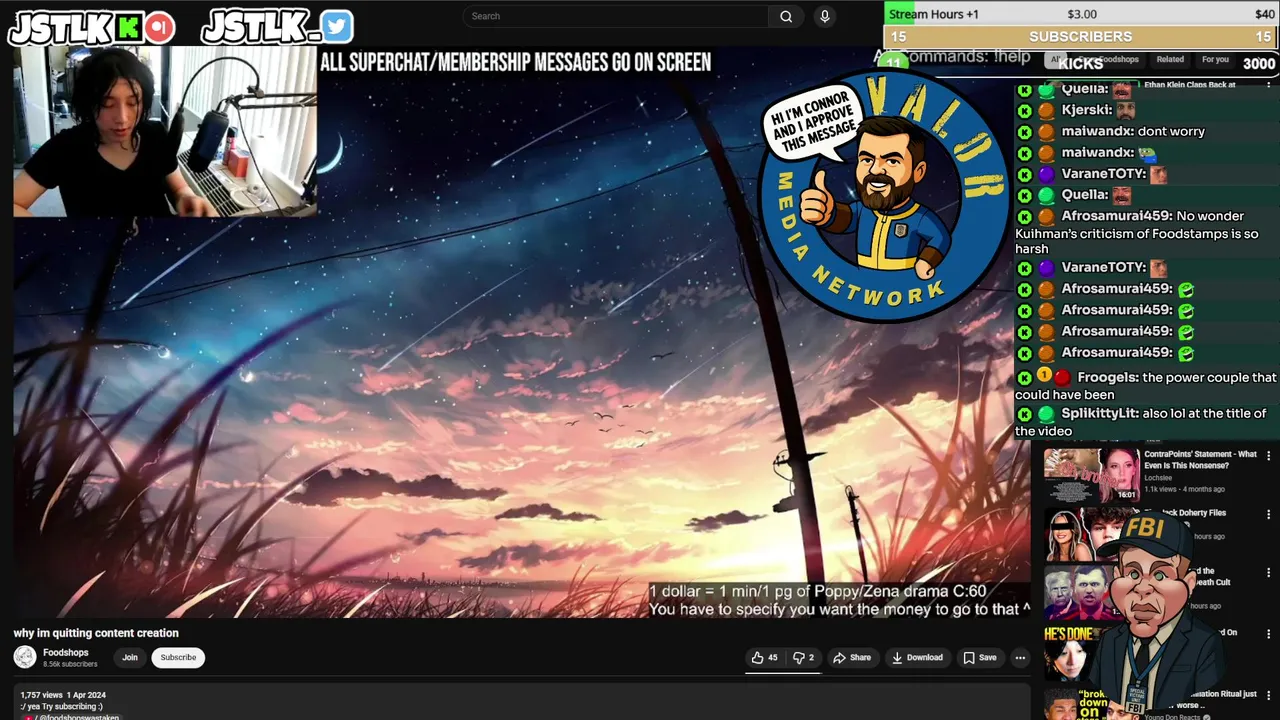
Task: Click the Stream Hours +1 goal bar
Action: [1081, 14]
